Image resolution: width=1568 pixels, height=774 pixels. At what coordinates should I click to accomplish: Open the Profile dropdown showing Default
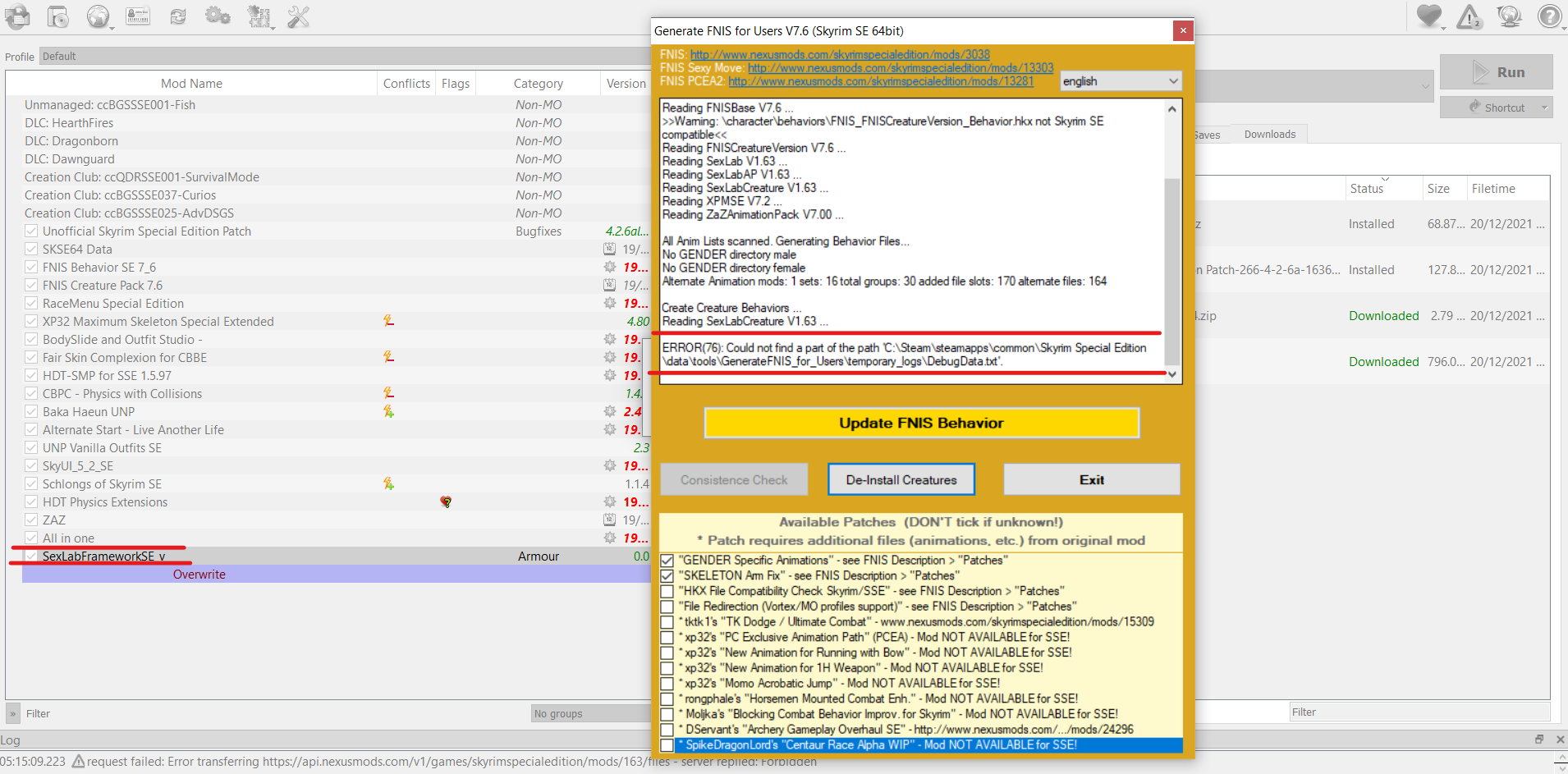coord(345,57)
